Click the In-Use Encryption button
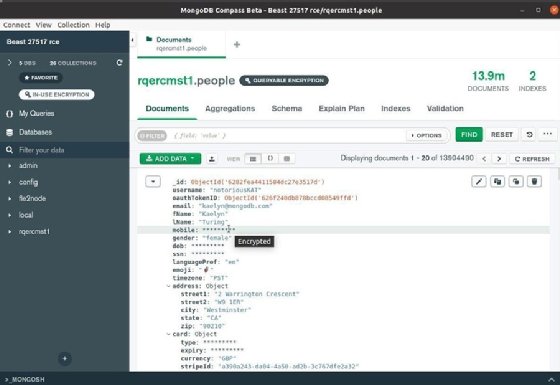Screen dimensions: 560x385 tap(57, 94)
